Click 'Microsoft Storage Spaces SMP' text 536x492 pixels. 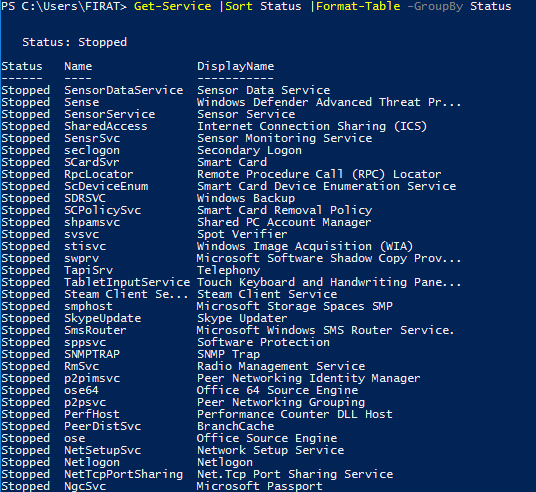[x=295, y=306]
